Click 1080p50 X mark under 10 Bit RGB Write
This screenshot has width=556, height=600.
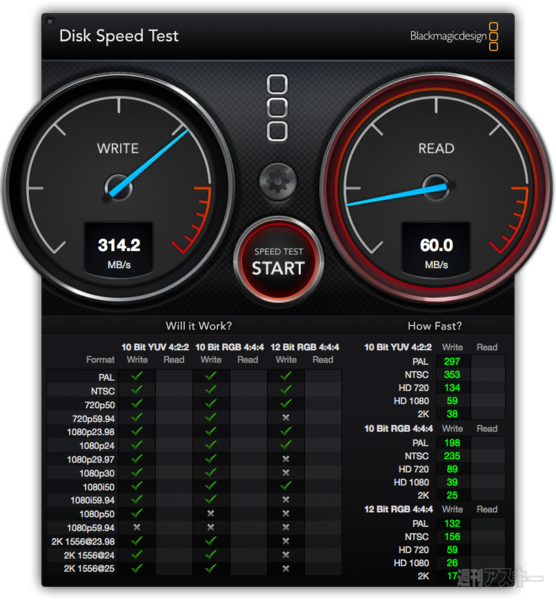210,514
